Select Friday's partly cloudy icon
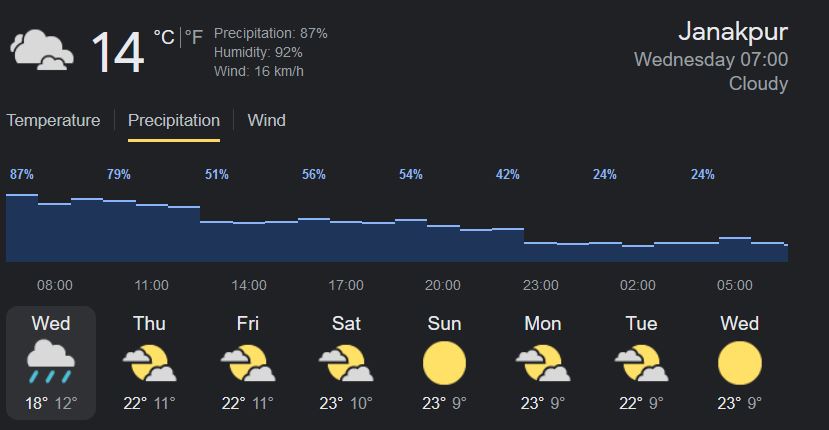This screenshot has height=430, width=829. click(x=247, y=362)
